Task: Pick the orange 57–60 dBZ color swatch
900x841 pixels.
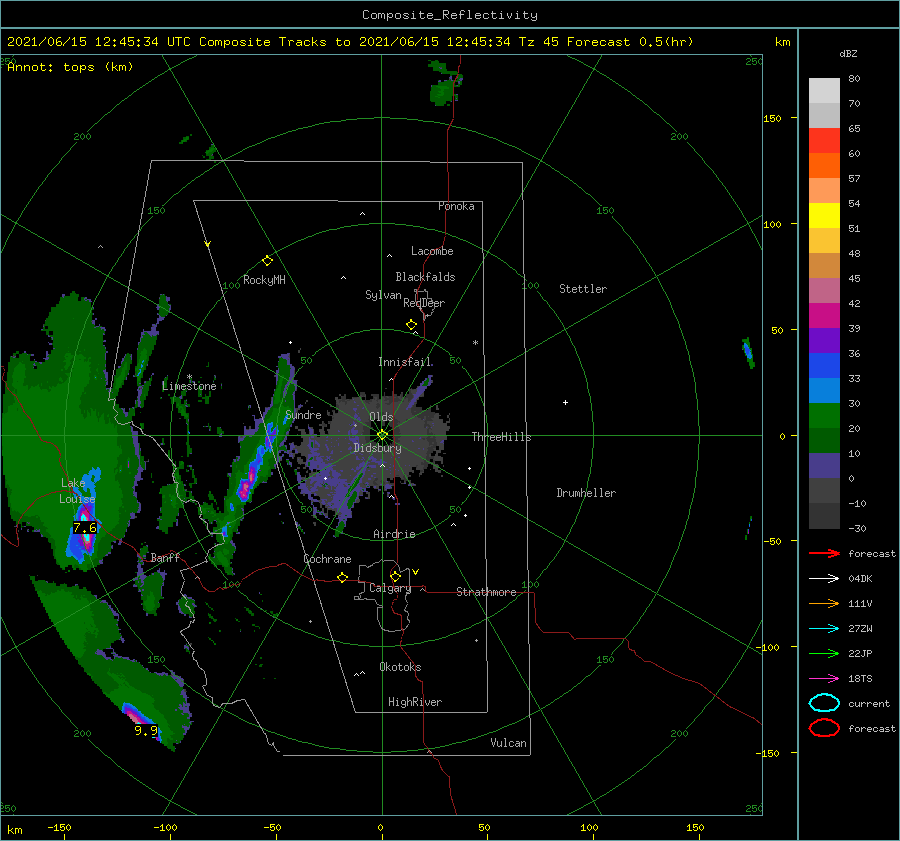Action: pos(824,165)
